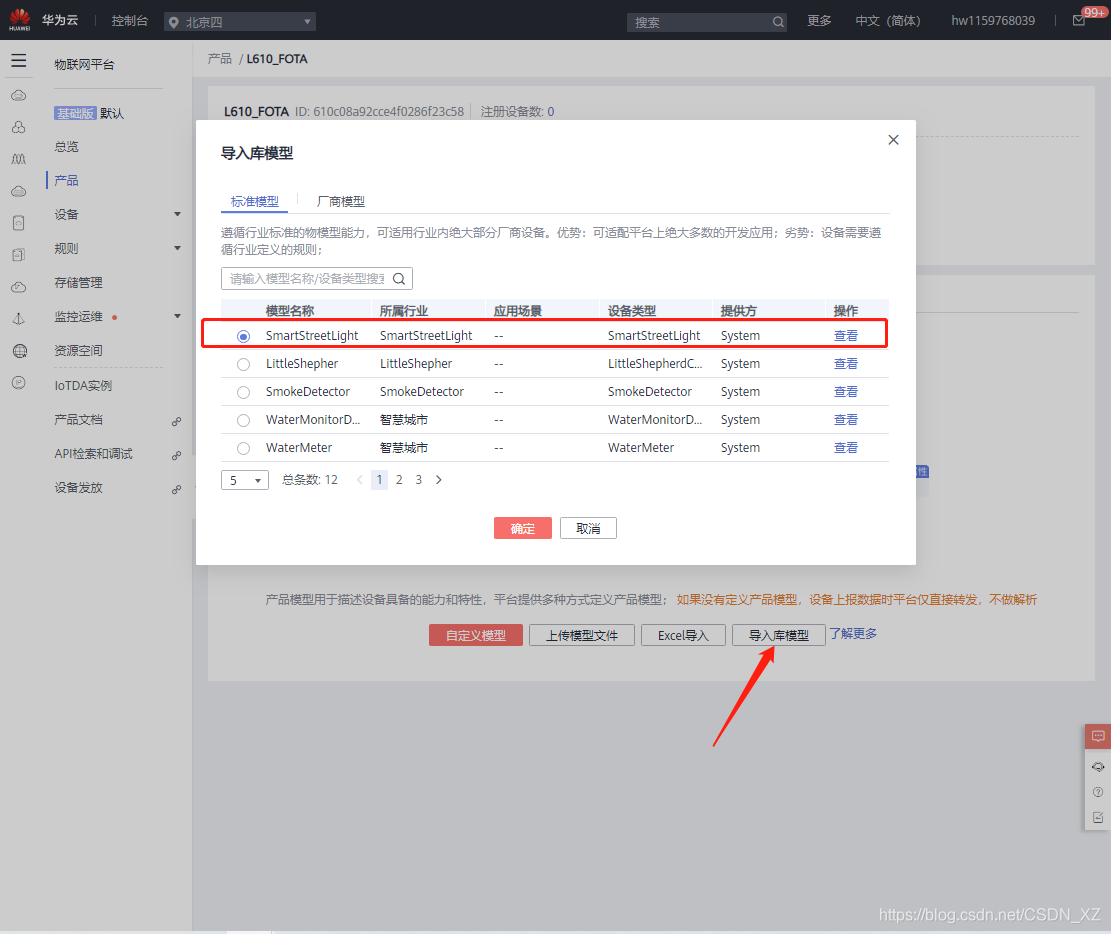The width and height of the screenshot is (1111, 934).
Task: Open 存储管理 in the sidebar
Action: [x=79, y=283]
